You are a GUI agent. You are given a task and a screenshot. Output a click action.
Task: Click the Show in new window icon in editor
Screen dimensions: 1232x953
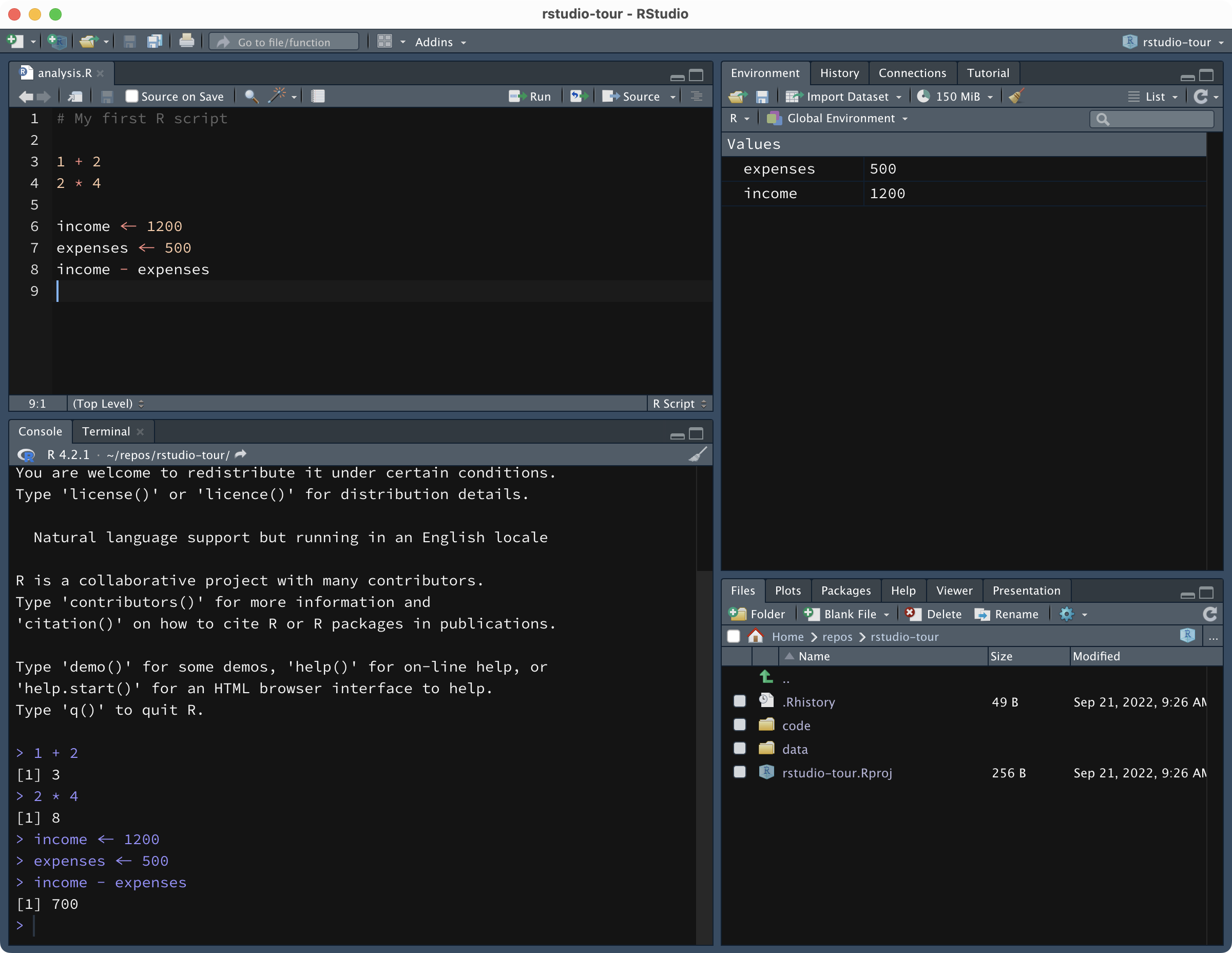[x=75, y=97]
